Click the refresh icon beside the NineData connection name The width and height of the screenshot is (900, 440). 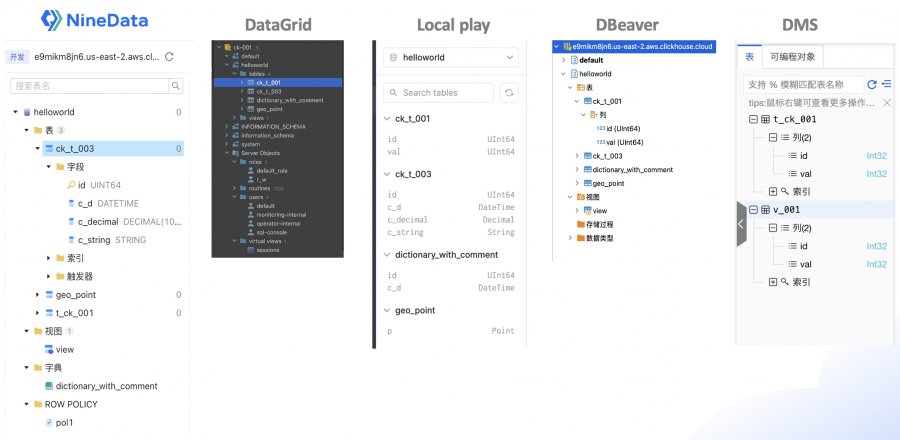coord(169,57)
